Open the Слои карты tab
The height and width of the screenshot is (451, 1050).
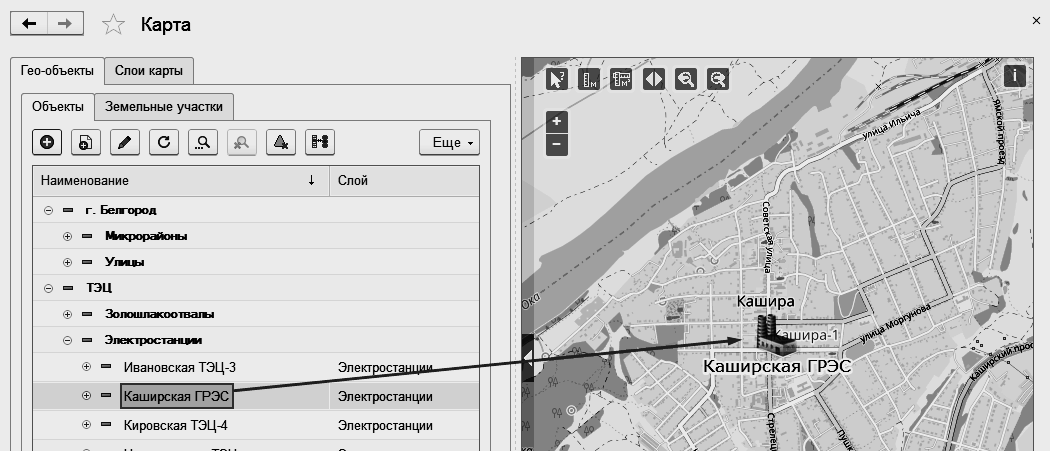click(x=149, y=71)
